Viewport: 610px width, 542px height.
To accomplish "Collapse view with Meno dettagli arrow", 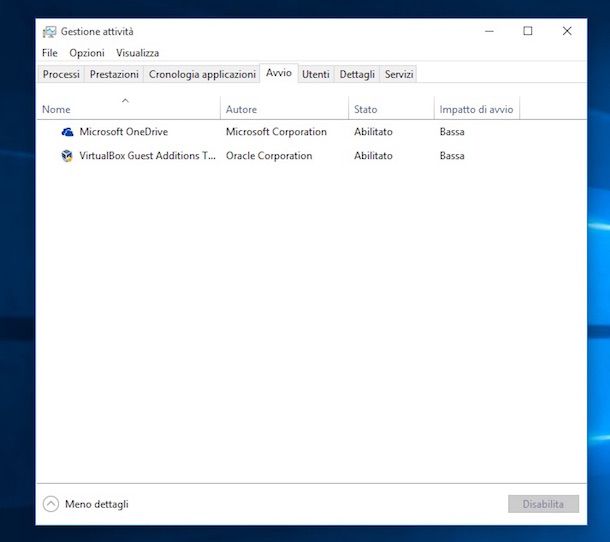I will pyautogui.click(x=51, y=504).
